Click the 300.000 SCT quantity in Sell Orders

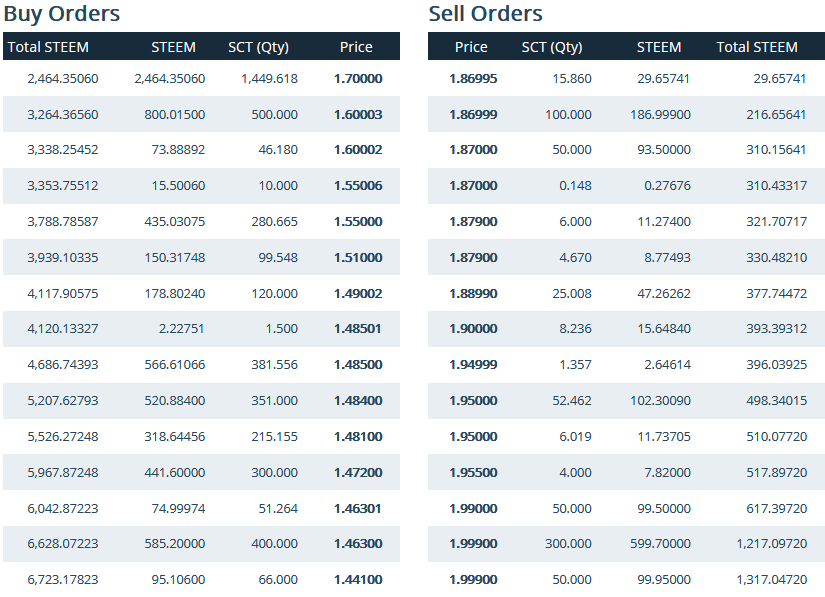567,544
